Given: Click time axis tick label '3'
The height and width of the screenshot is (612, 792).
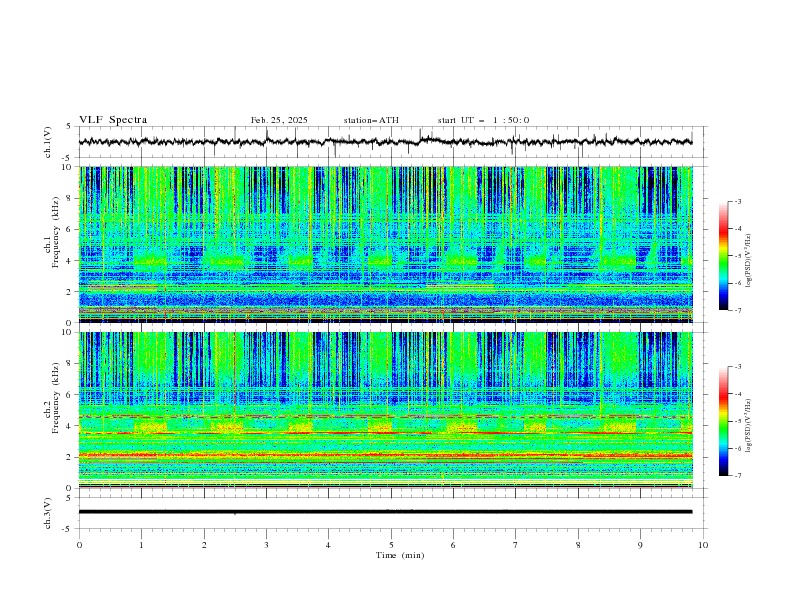Looking at the screenshot, I should point(266,545).
